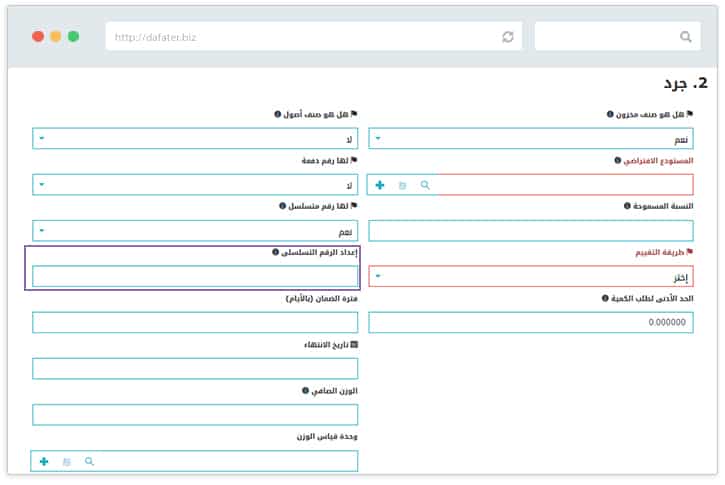Click the browser reload icon
The image size is (725, 485).
point(507,37)
